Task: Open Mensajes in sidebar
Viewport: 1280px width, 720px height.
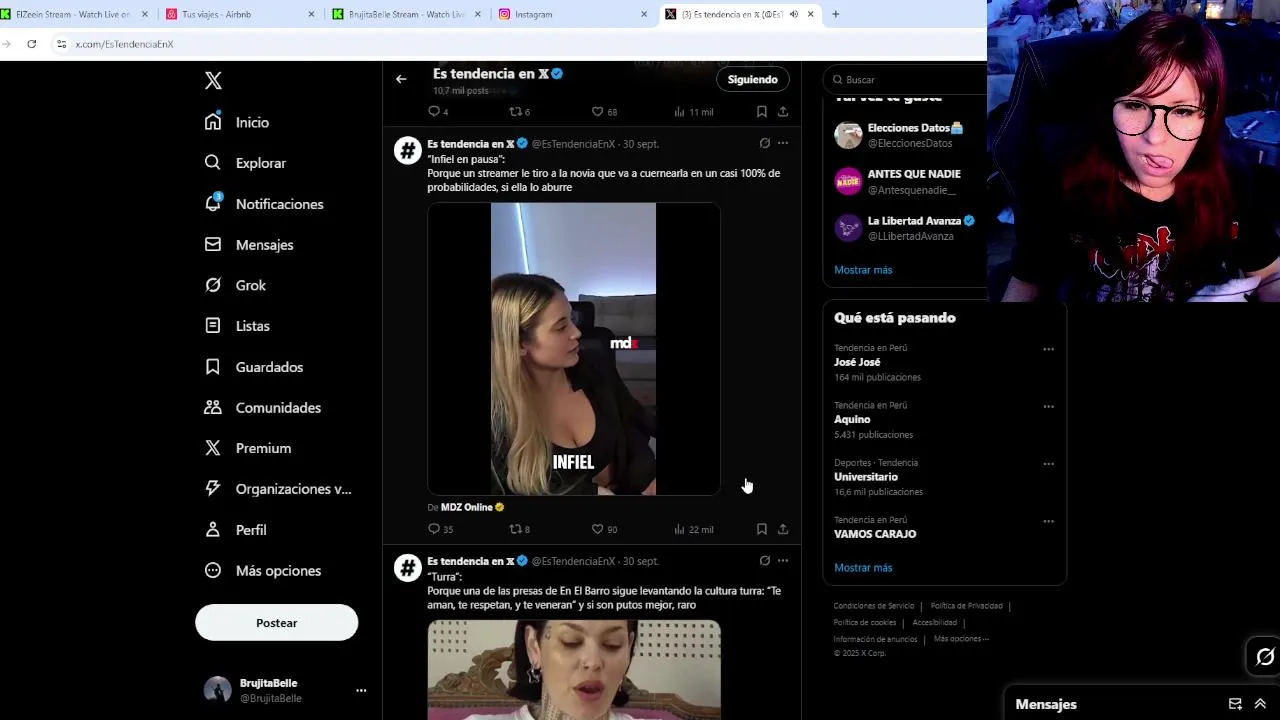Action: click(249, 245)
